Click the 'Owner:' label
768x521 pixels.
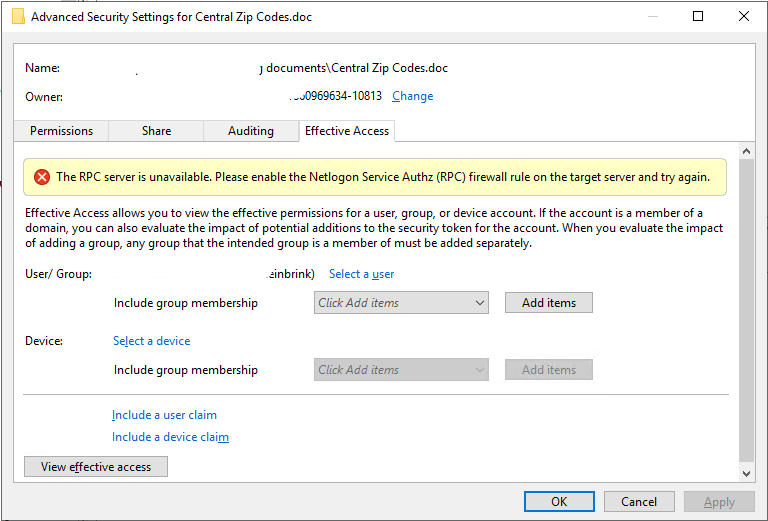44,96
